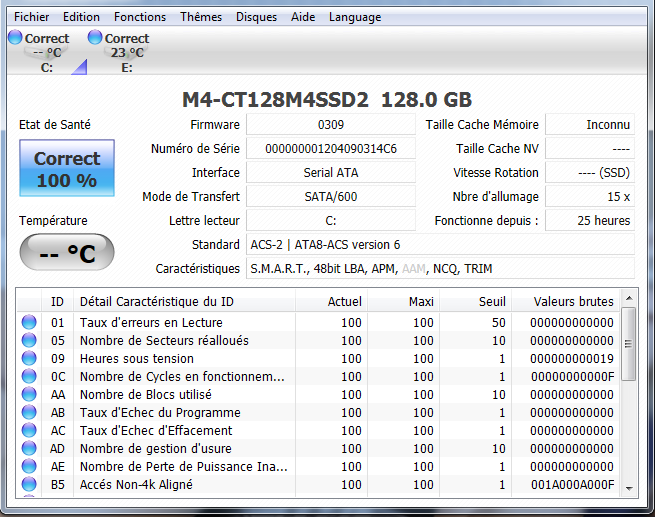This screenshot has width=655, height=517.
Task: Click the blue status orb for drive C:
Action: [x=15, y=38]
